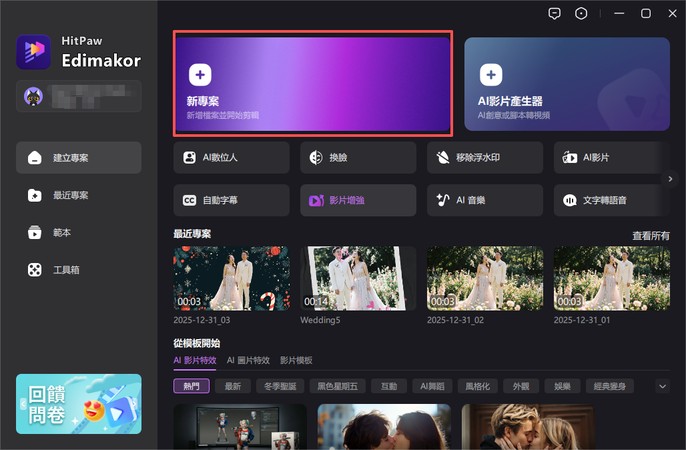Open the user account avatar
Viewport: 686px width, 450px height.
tap(33, 96)
